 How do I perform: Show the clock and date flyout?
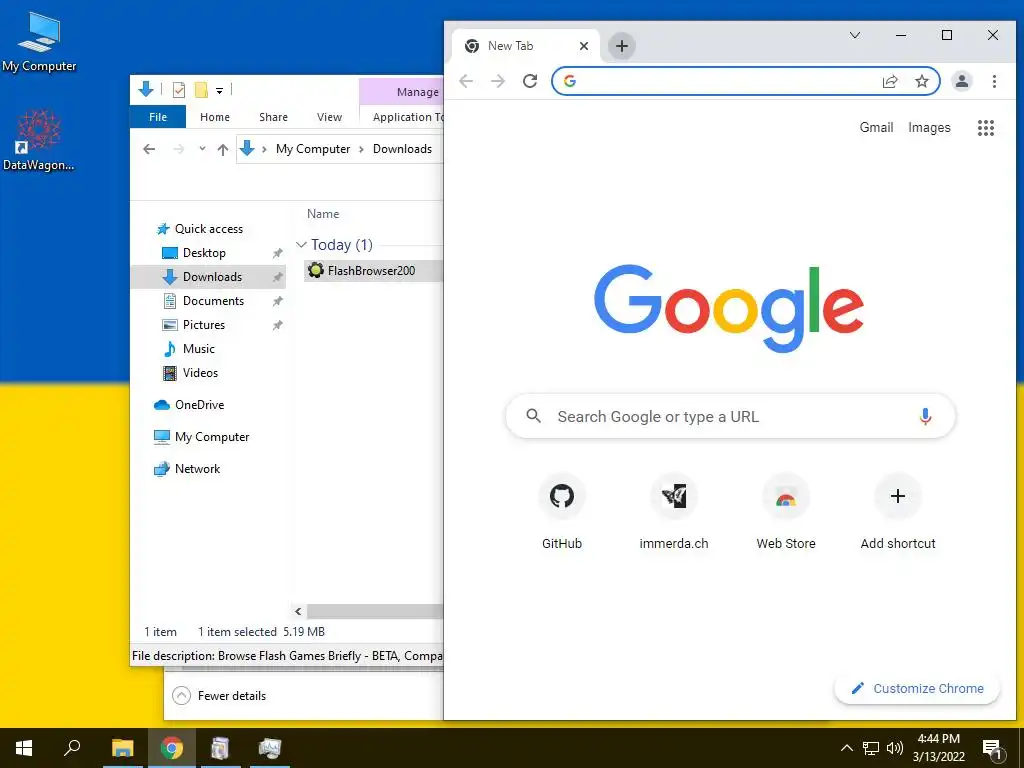[938, 748]
